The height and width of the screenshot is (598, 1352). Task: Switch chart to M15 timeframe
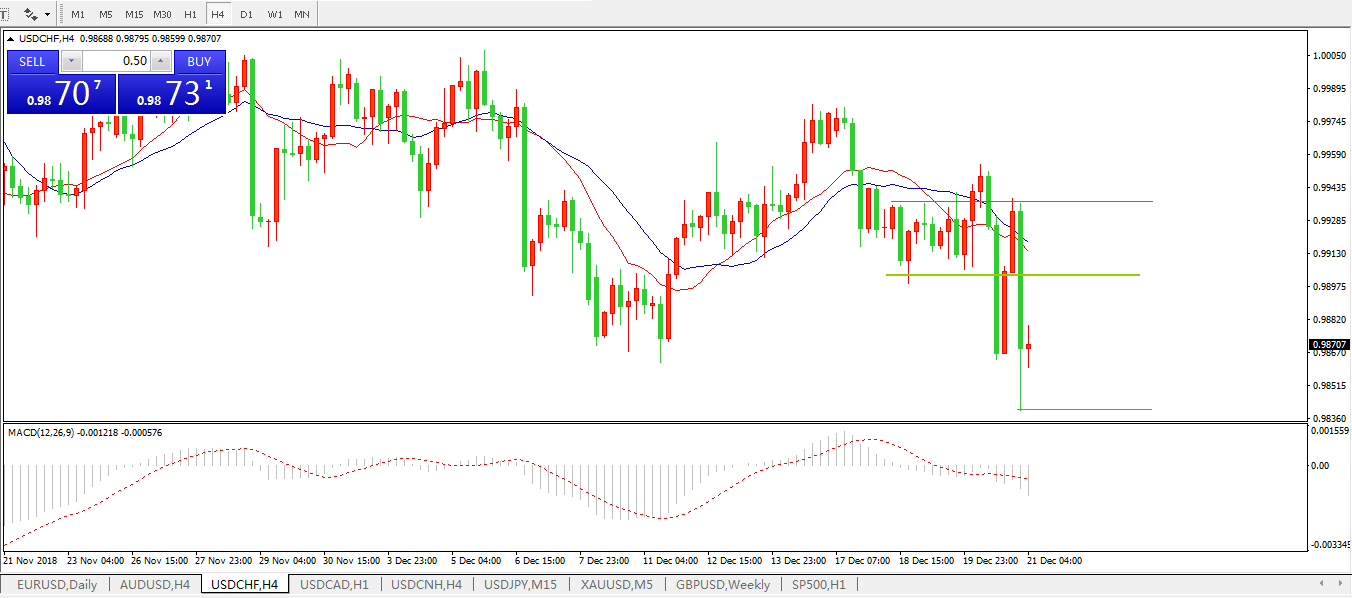click(x=133, y=14)
